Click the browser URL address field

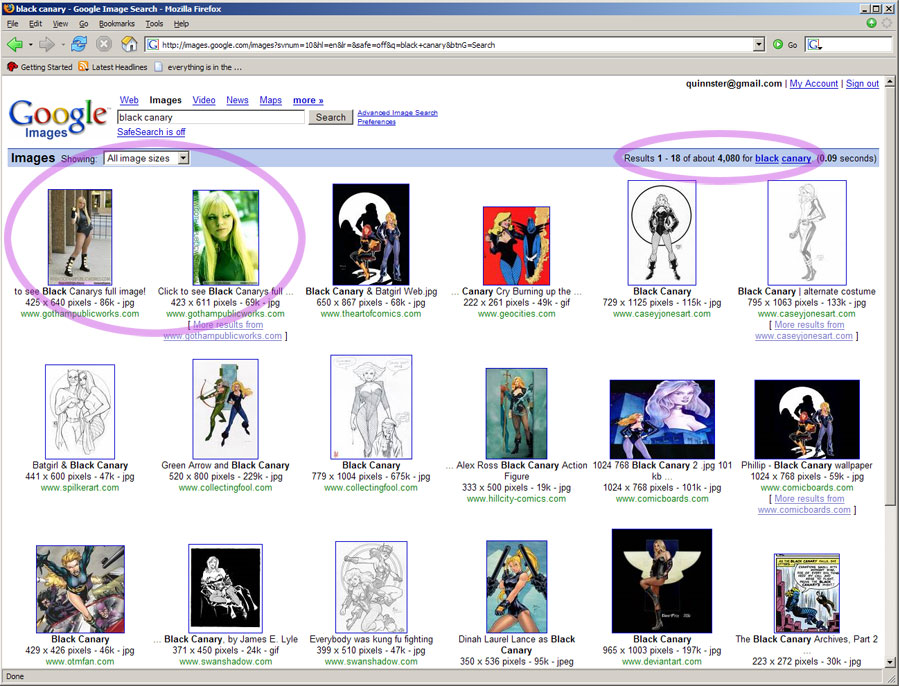click(x=456, y=45)
